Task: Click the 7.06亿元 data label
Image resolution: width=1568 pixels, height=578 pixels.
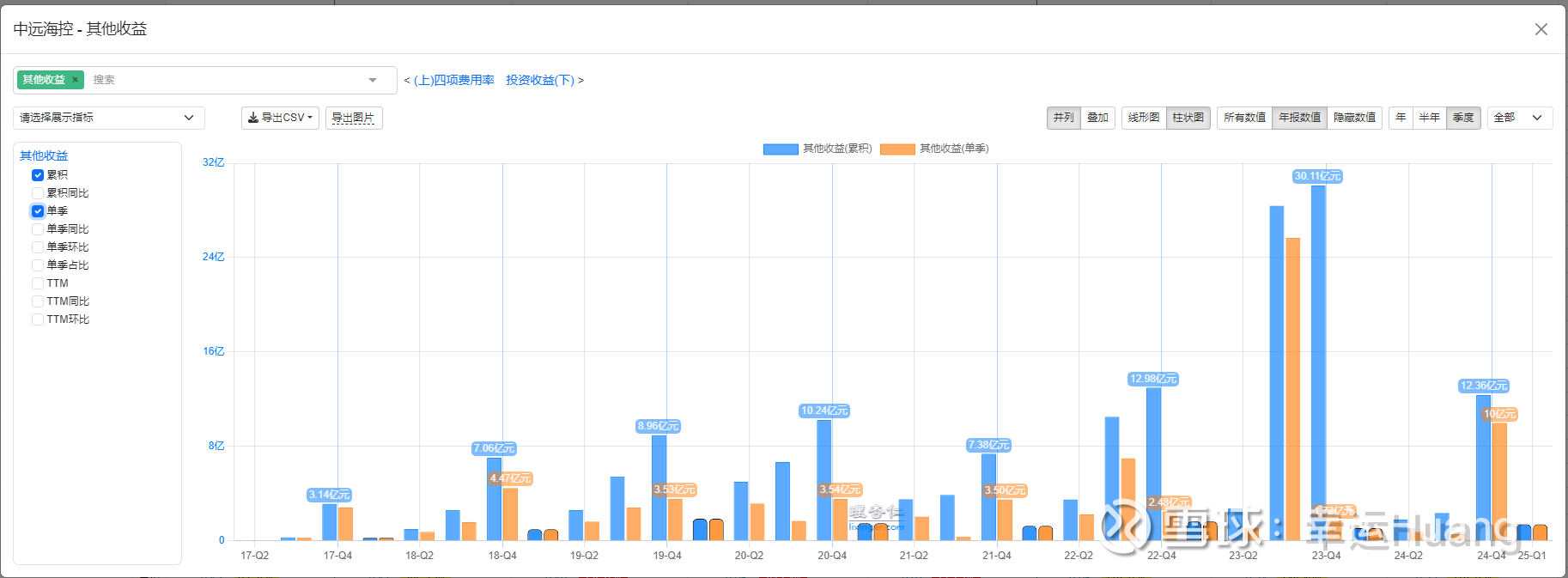Action: 495,448
